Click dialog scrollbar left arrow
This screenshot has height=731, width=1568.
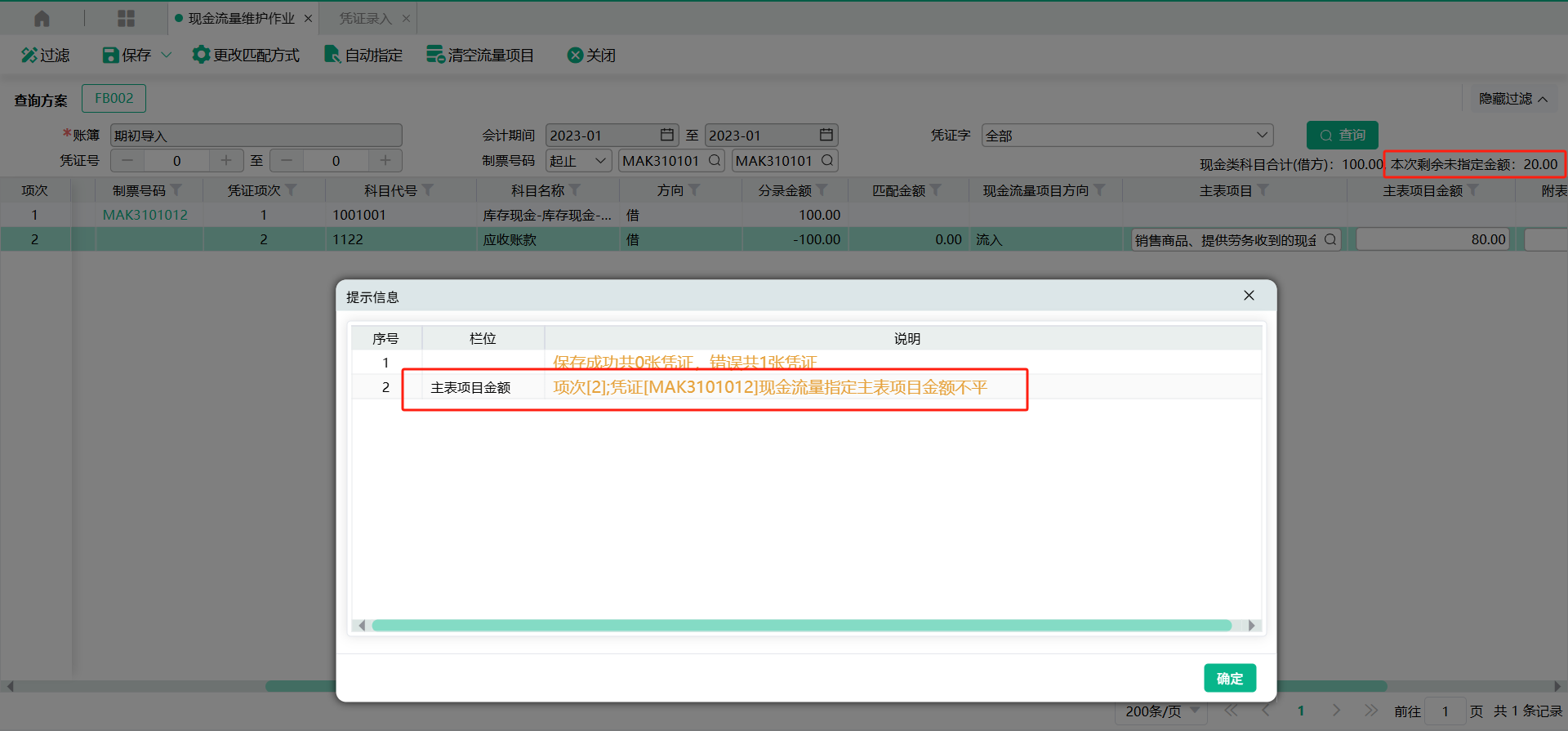tap(361, 626)
